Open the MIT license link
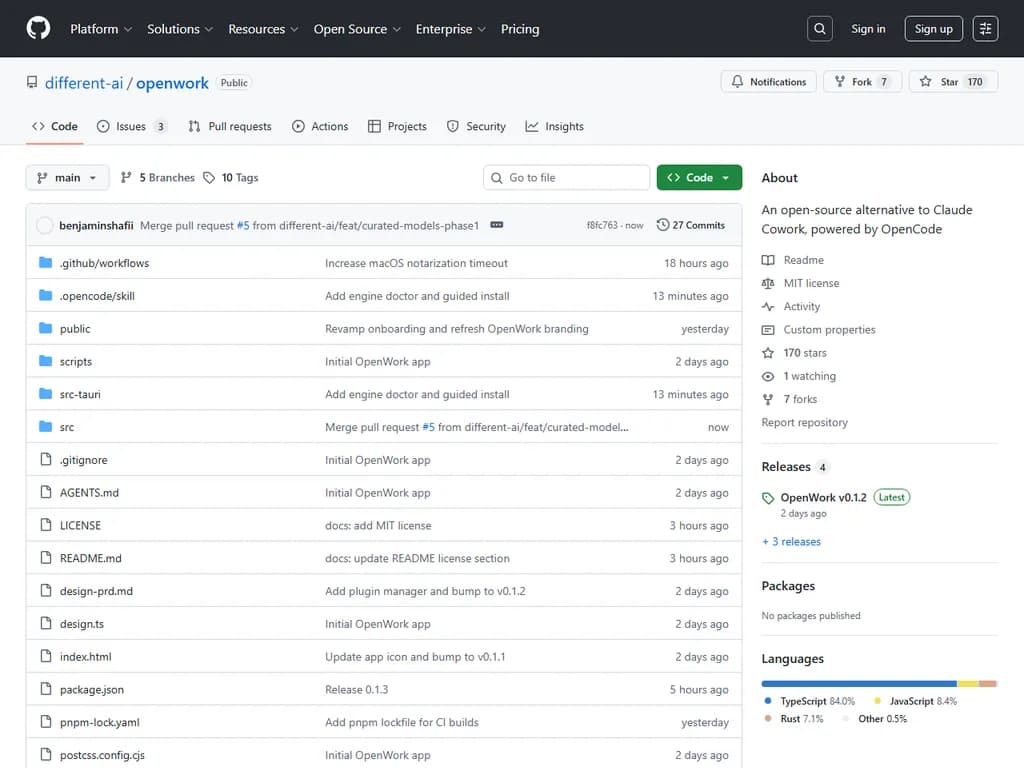This screenshot has width=1024, height=768. coord(811,283)
